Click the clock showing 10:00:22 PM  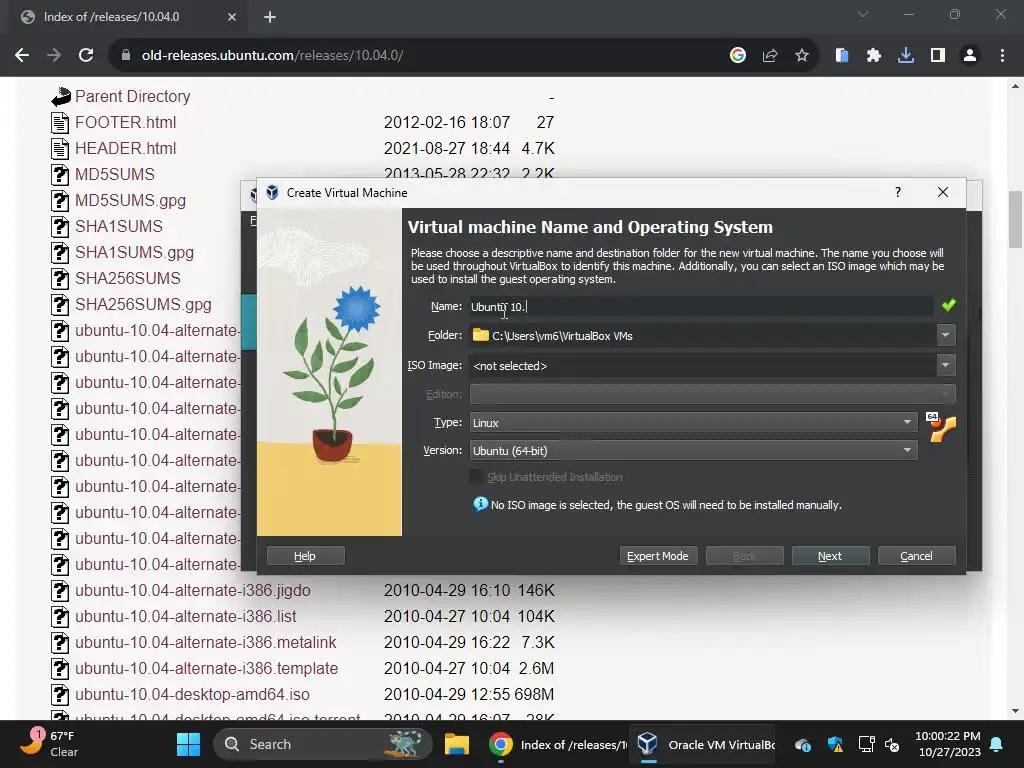pos(948,744)
